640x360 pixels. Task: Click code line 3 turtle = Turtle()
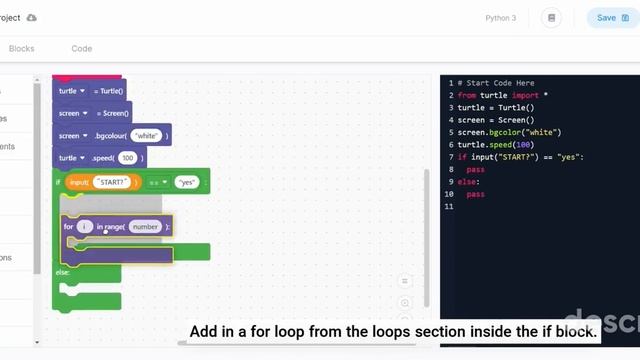(x=496, y=108)
